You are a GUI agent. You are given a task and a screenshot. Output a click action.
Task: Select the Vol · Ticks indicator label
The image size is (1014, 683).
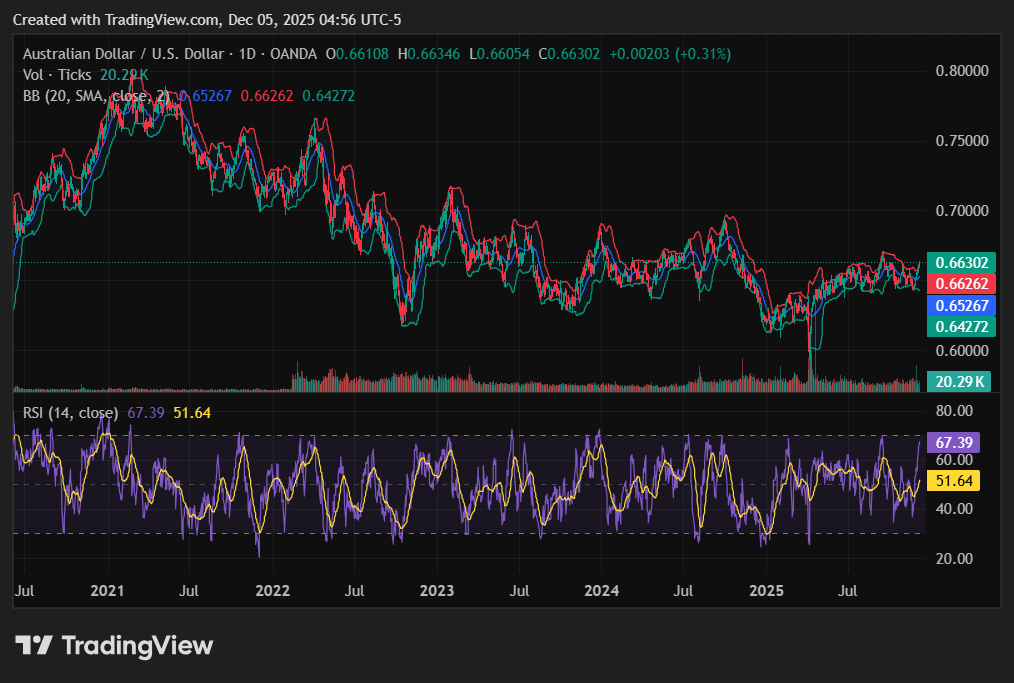pos(57,75)
